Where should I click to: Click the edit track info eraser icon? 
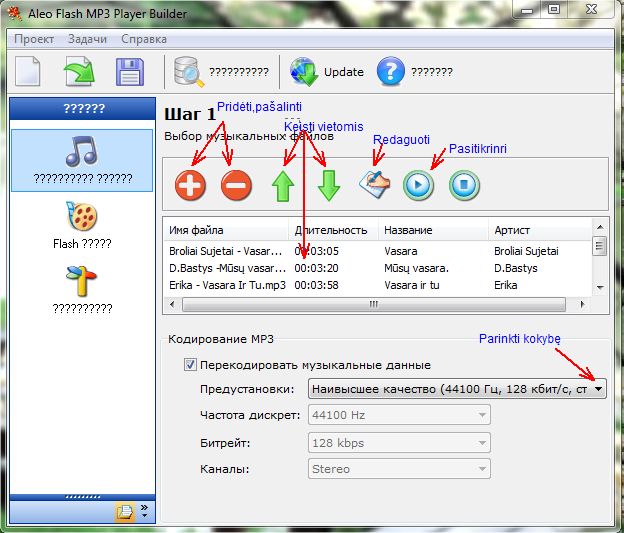[x=373, y=183]
